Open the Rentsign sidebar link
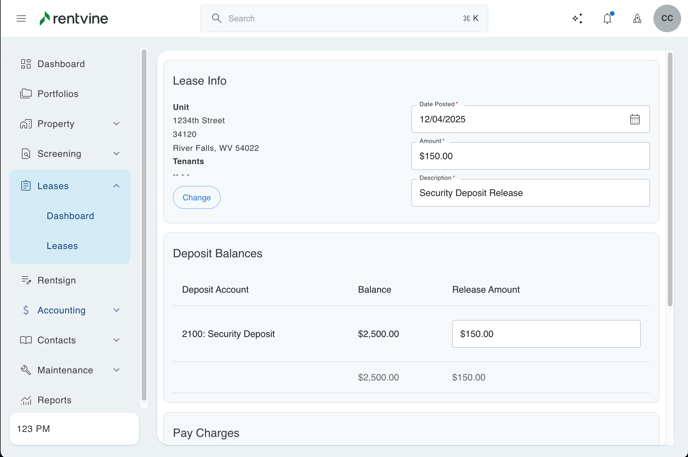The width and height of the screenshot is (688, 457). point(56,280)
